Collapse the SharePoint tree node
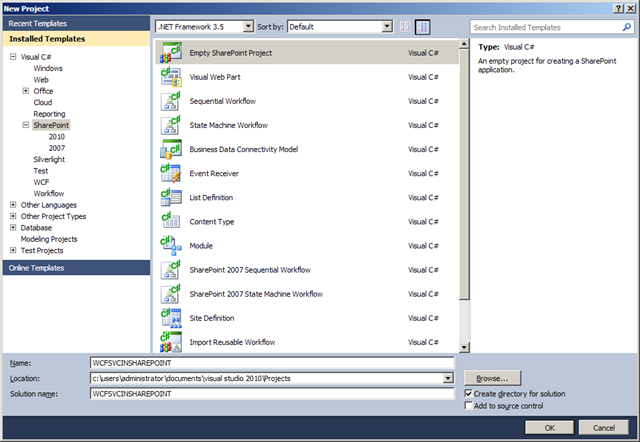Screen dimensions: 640x442 (x=26, y=125)
